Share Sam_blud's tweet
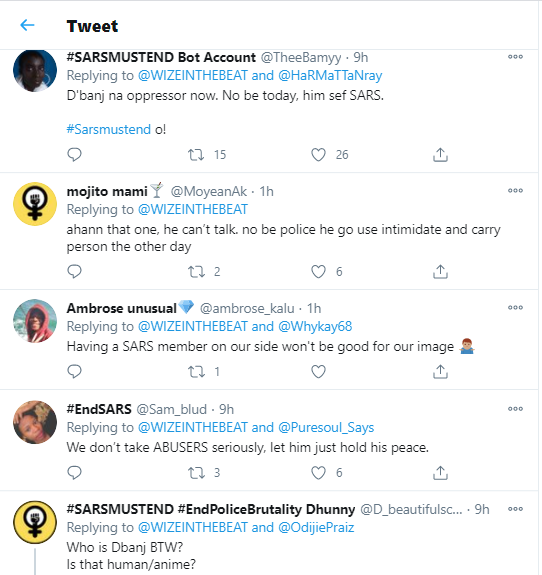This screenshot has height=575, width=542. coord(440,473)
